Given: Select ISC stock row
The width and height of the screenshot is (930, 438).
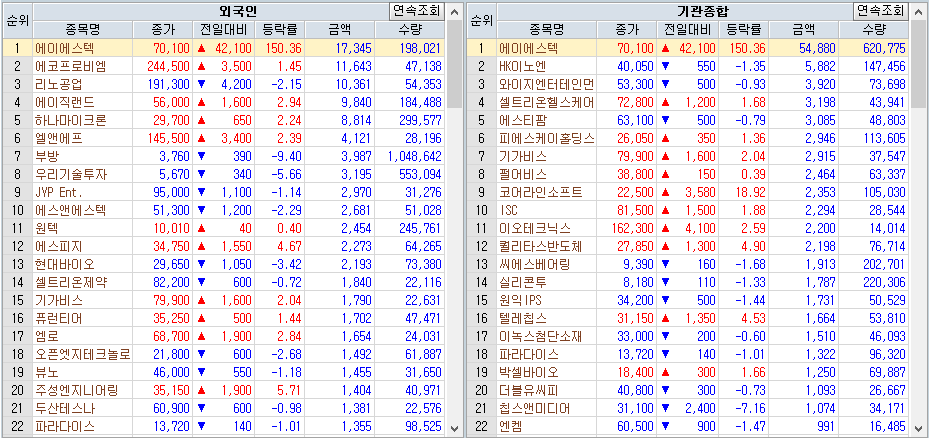Looking at the screenshot, I should (688, 210).
